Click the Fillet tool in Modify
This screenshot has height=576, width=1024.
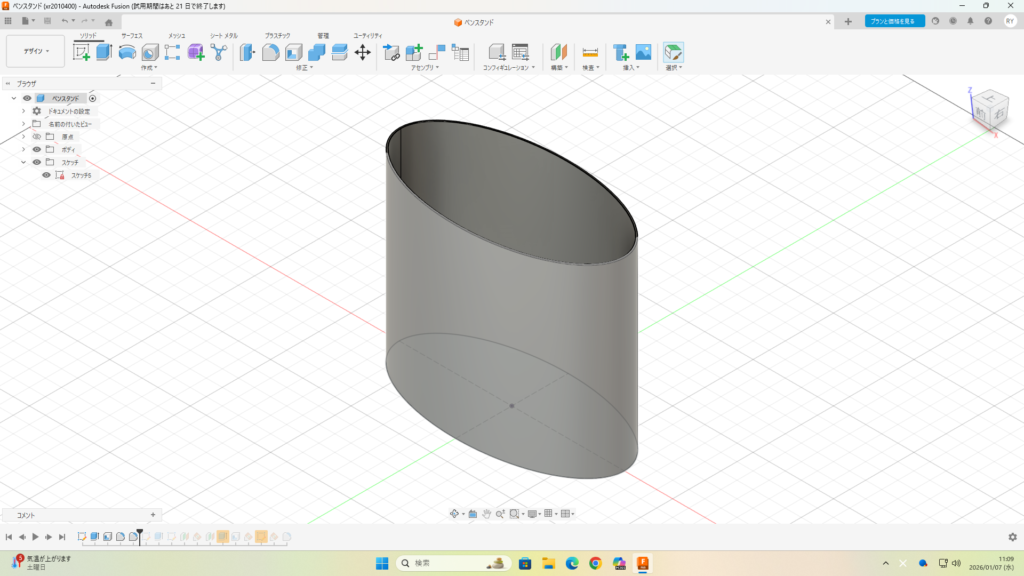pyautogui.click(x=270, y=52)
